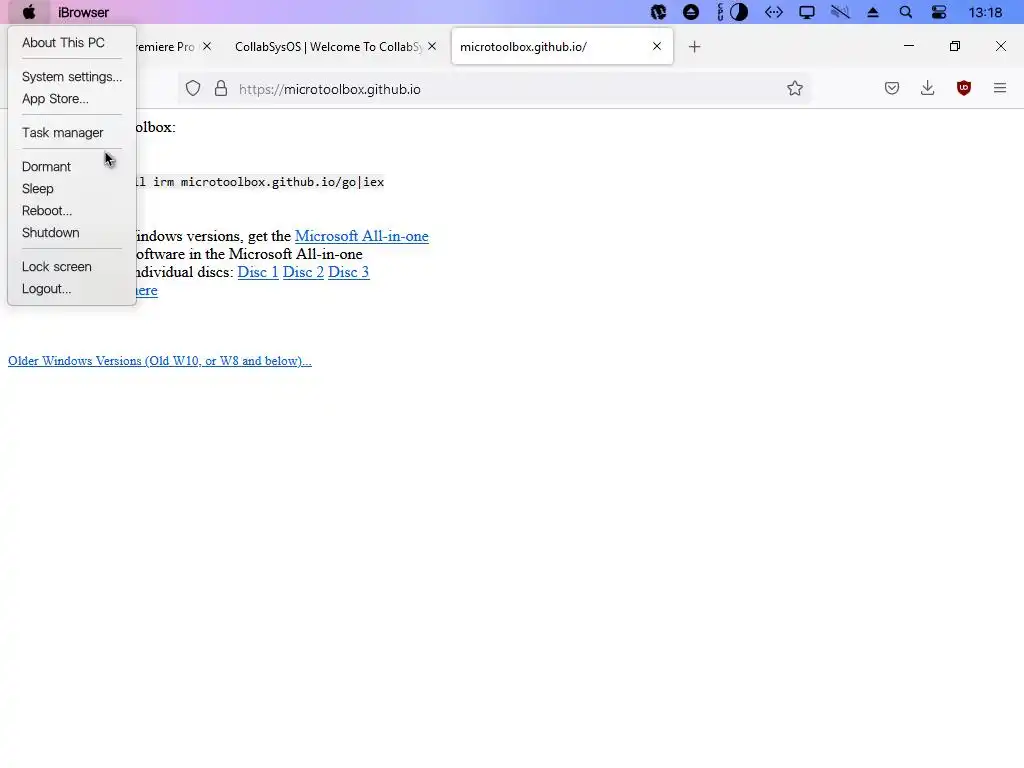The width and height of the screenshot is (1024, 768).
Task: Click the partially hidden 'here' link
Action: (147, 290)
